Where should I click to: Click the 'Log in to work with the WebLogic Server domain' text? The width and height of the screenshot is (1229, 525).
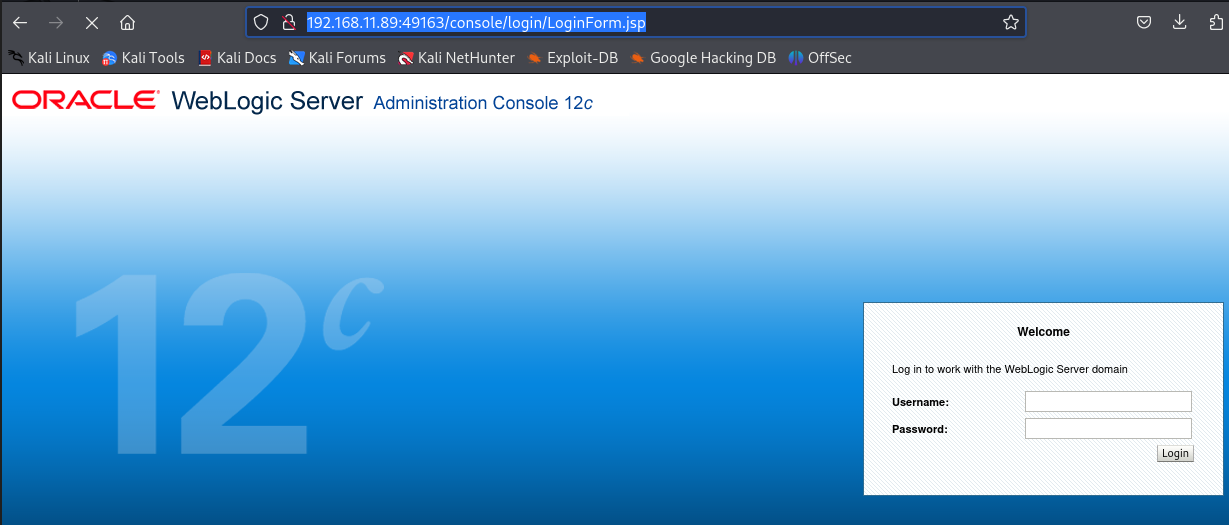[1009, 369]
